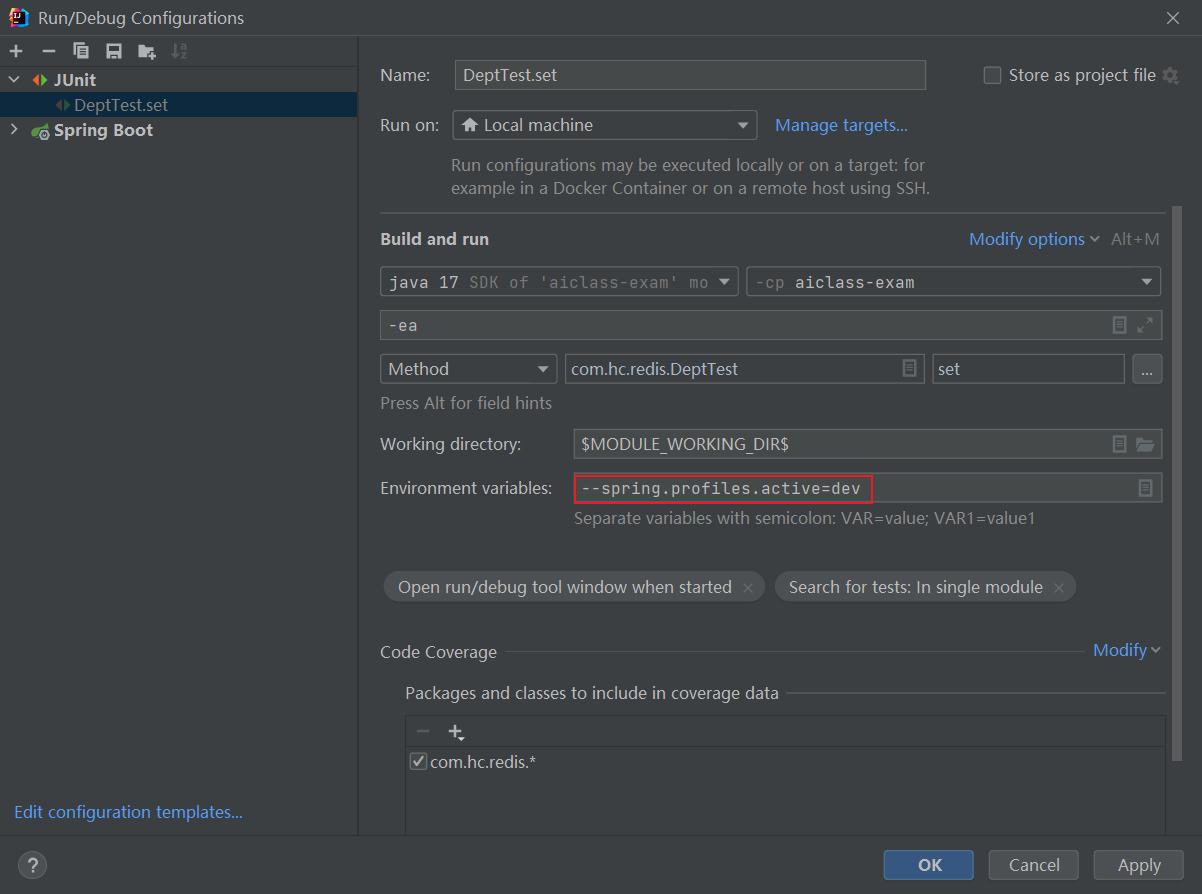Open folder browser for Working directory
Screen dimensions: 1202x894
tap(1145, 444)
